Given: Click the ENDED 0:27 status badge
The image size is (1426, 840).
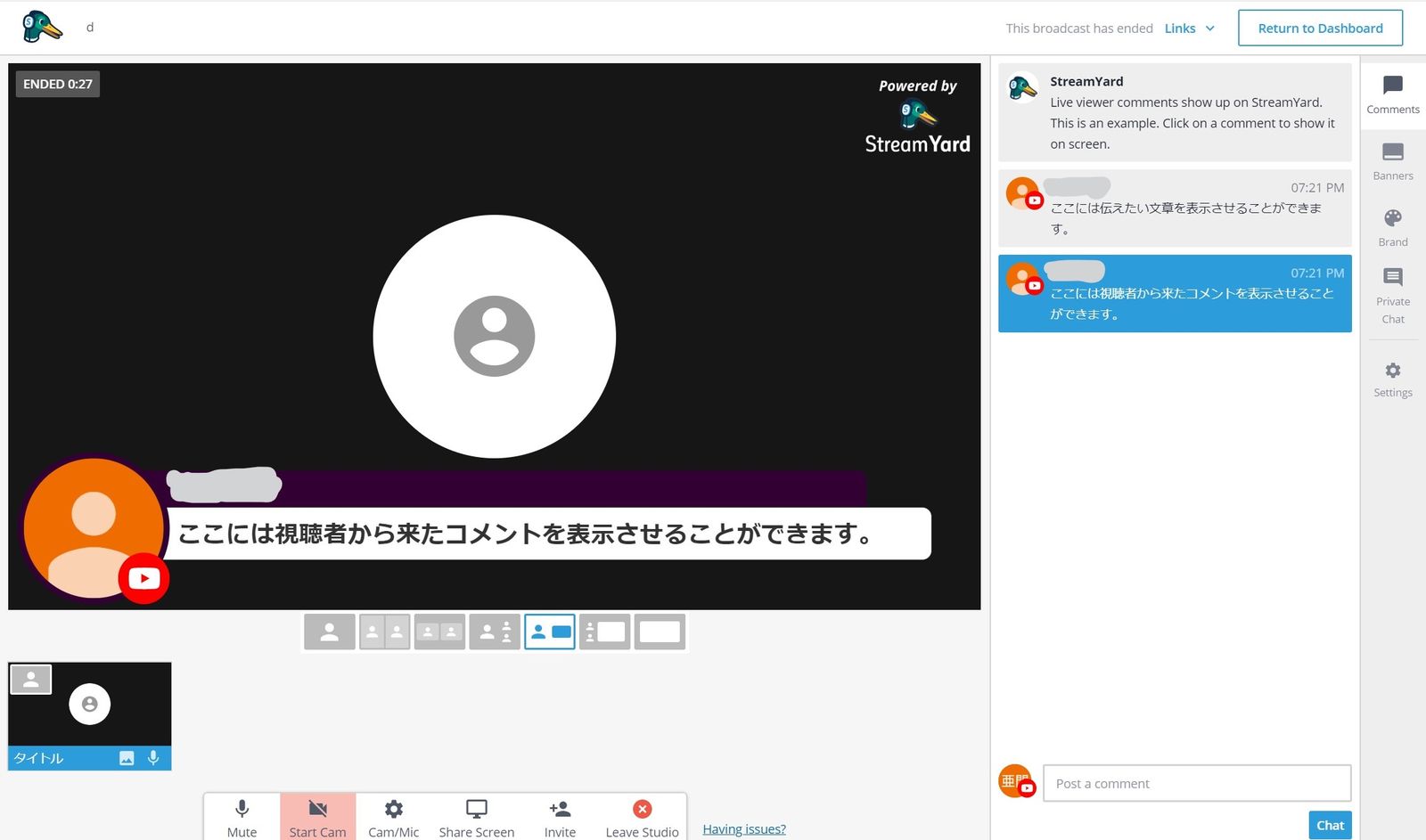Looking at the screenshot, I should point(58,84).
